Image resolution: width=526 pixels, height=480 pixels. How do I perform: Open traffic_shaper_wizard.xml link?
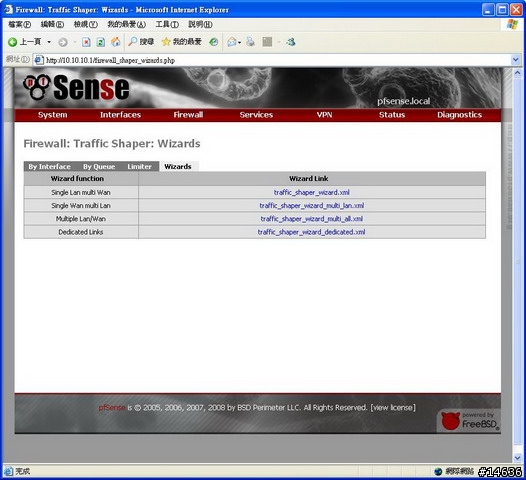click(x=312, y=193)
